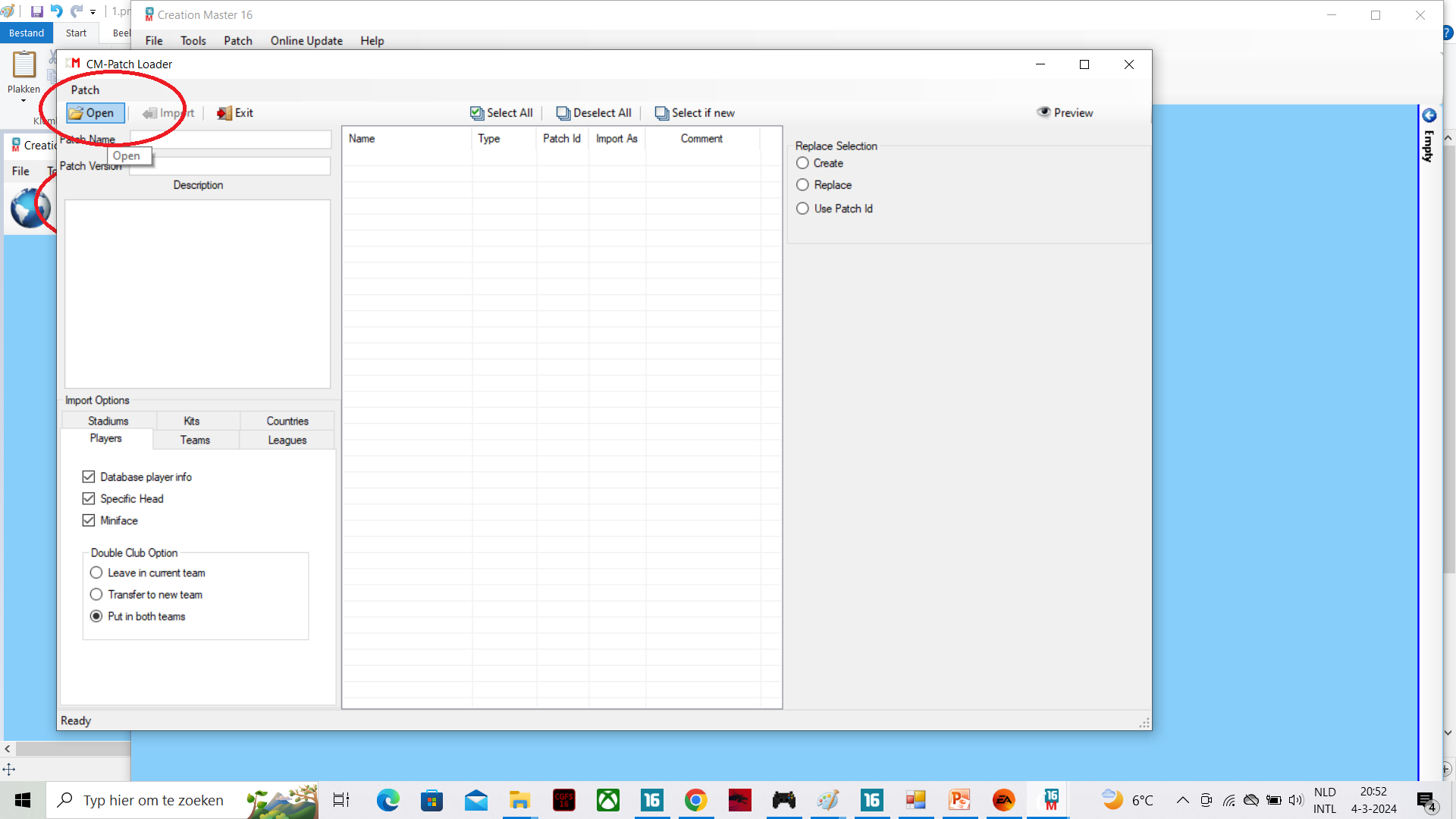
Task: Click the game controller taskbar icon
Action: (783, 800)
